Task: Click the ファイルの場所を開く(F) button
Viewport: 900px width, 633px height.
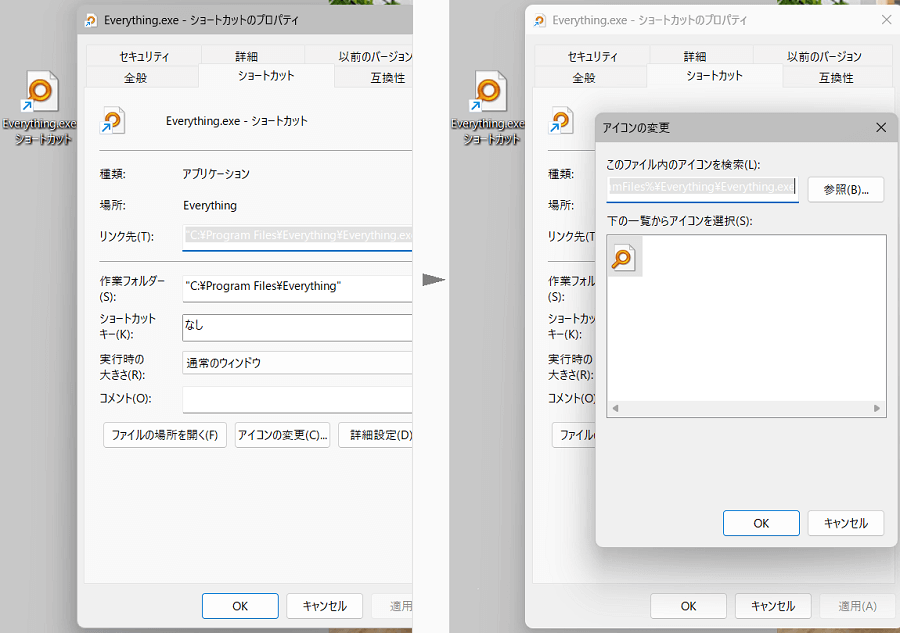Action: point(165,435)
